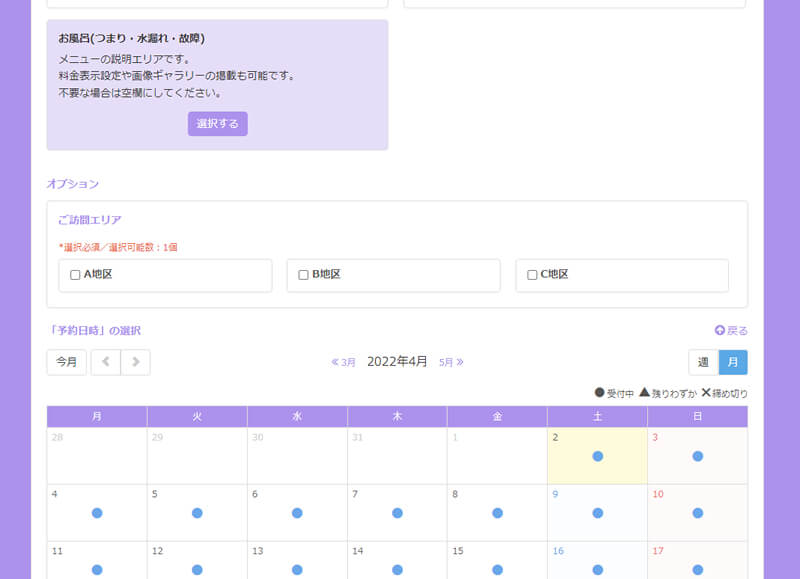Choose the available slot on April 17
Screen dimensions: 800x579
[697, 569]
